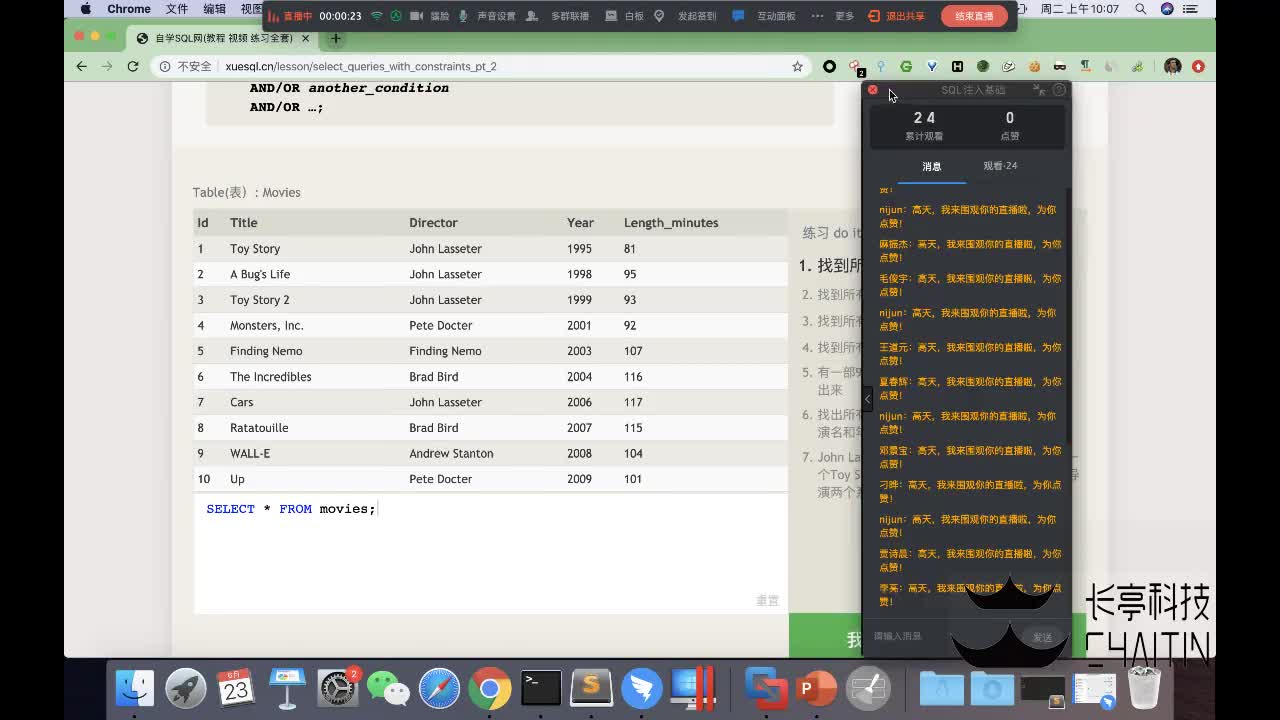Viewport: 1280px width, 720px height.
Task: Click the shrink icon on the chat panel header
Action: pyautogui.click(x=1039, y=90)
